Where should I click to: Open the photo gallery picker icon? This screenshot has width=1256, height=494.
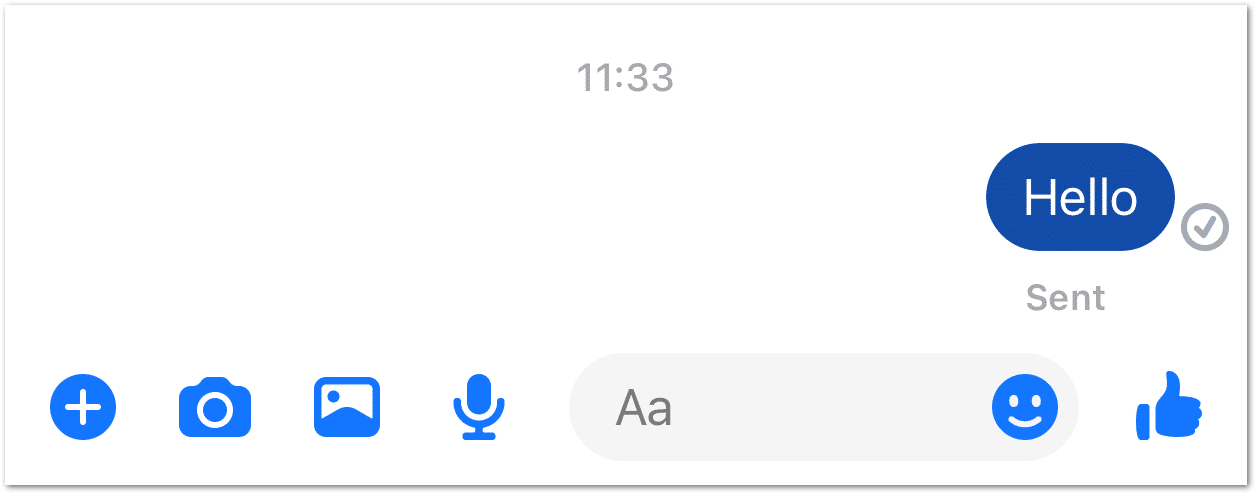coord(347,407)
